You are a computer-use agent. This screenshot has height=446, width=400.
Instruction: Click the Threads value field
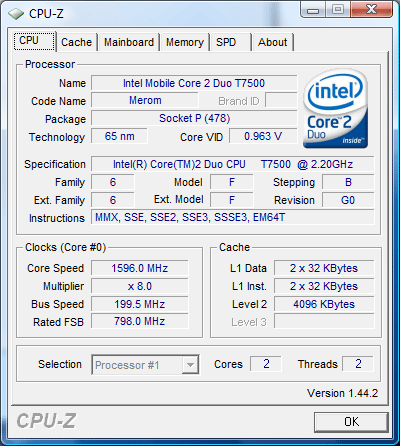click(x=358, y=364)
